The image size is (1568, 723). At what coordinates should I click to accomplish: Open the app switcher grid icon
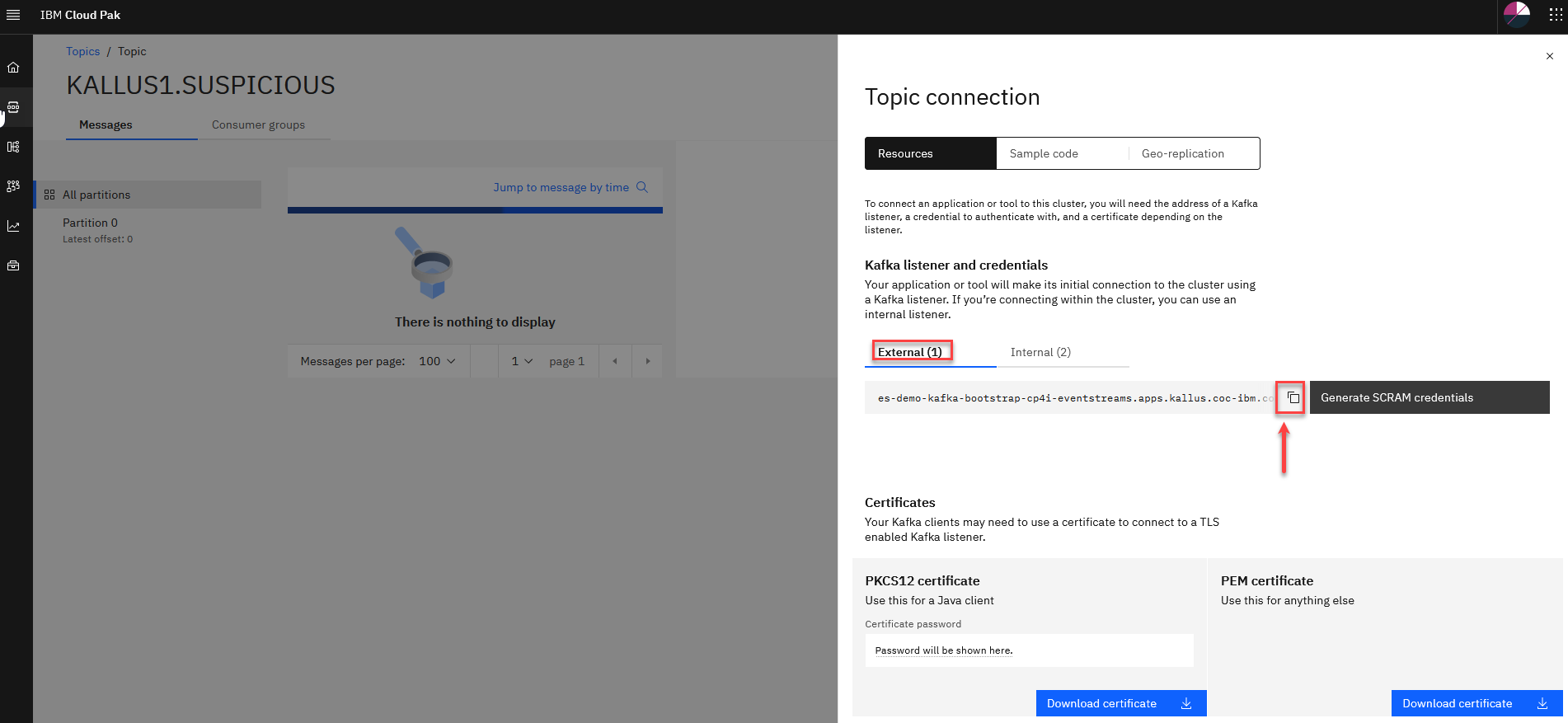click(1555, 15)
